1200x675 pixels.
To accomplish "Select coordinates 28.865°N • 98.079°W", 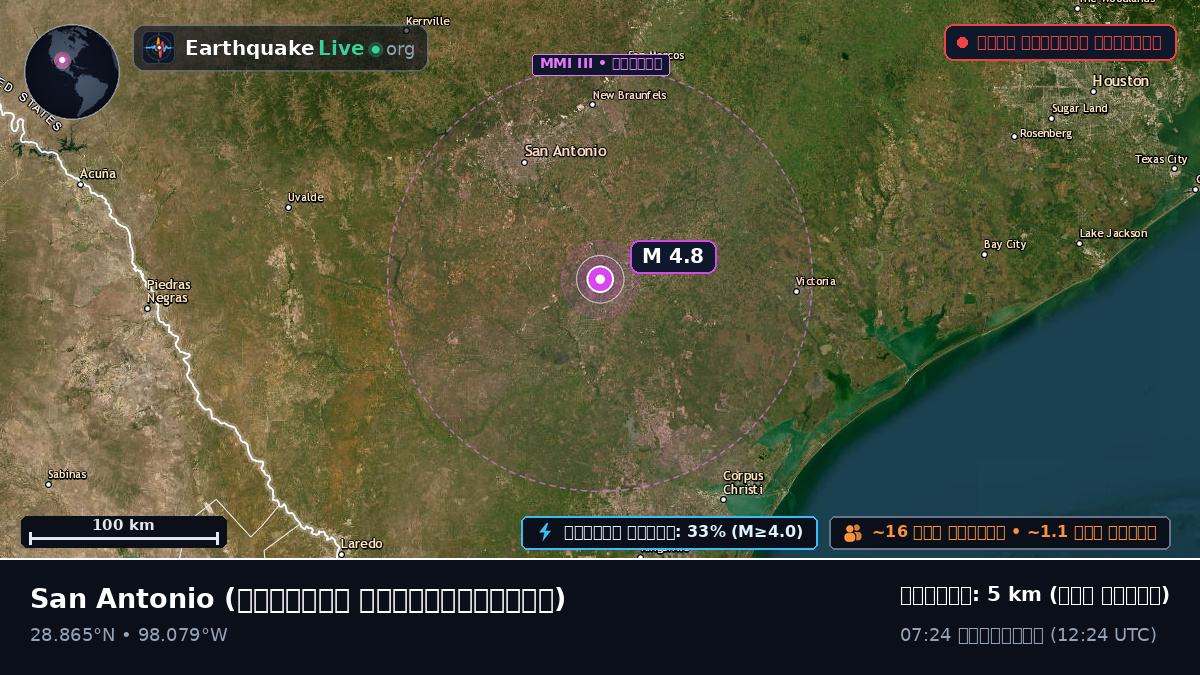I will [129, 635].
